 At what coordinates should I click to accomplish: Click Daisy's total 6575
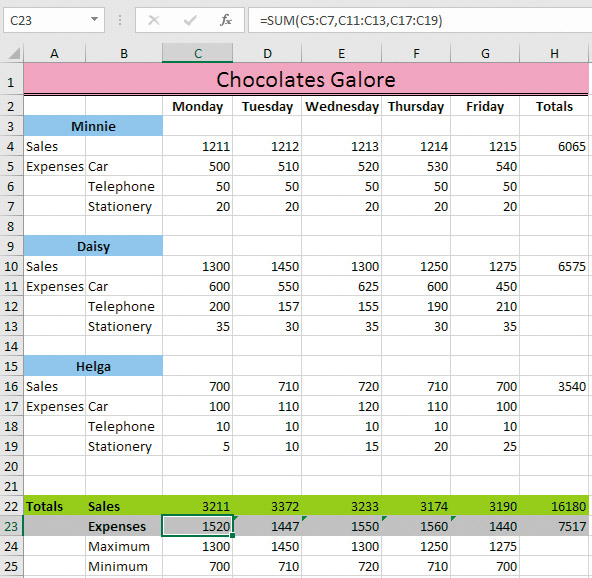(x=554, y=266)
